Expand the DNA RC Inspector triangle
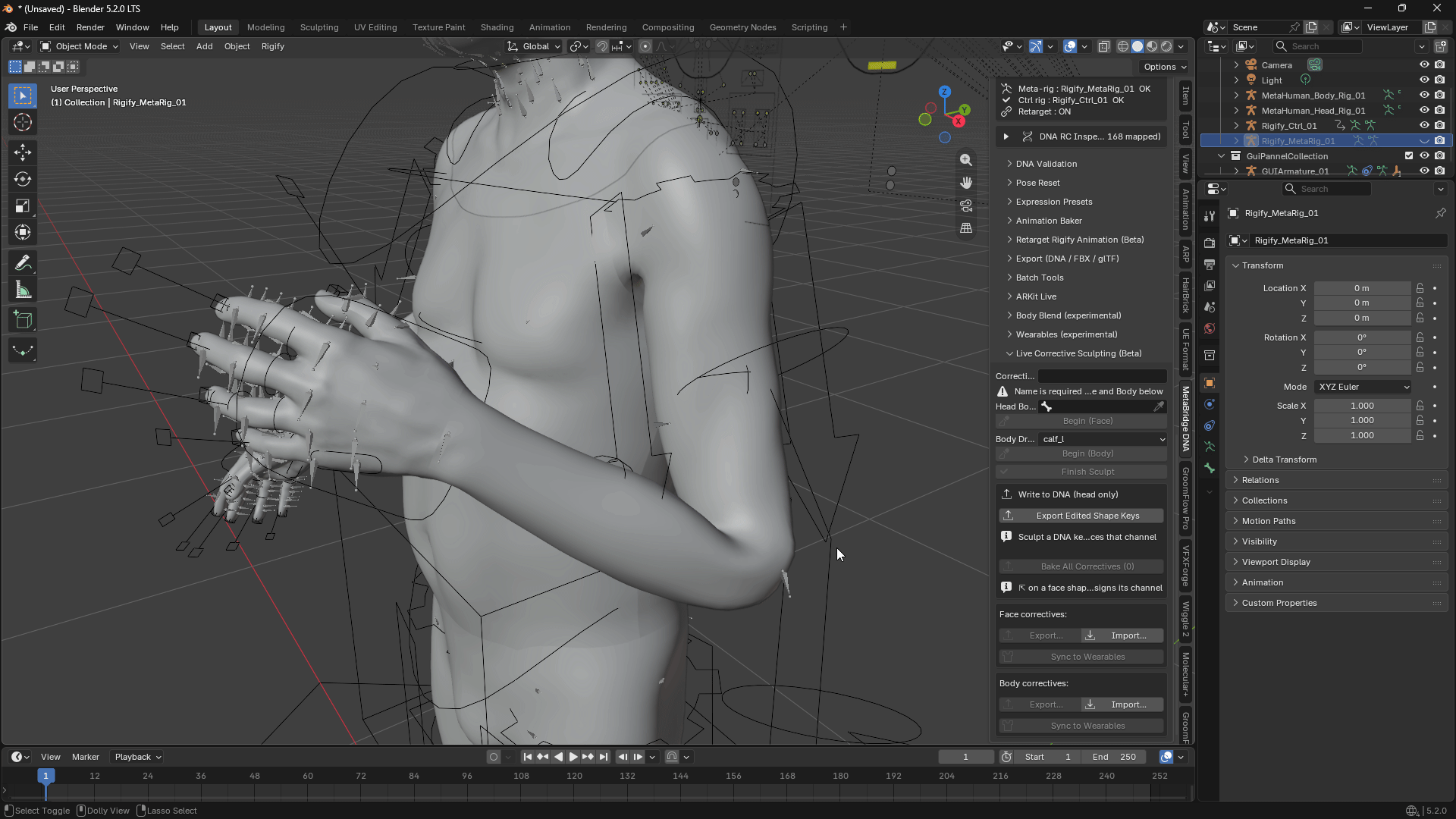This screenshot has height=819, width=1456. pos(1006,136)
